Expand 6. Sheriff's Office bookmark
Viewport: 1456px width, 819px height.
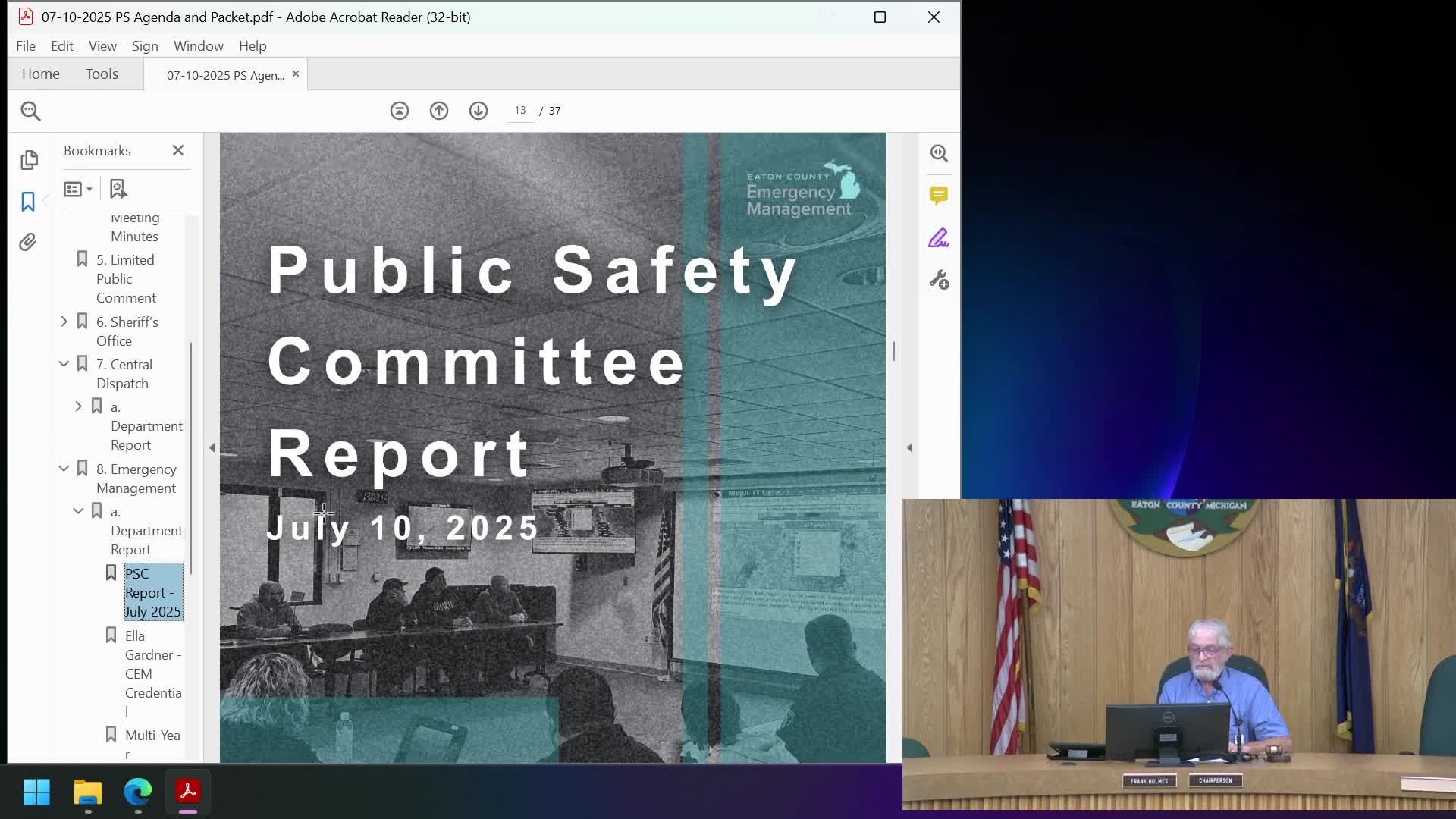[x=64, y=322]
